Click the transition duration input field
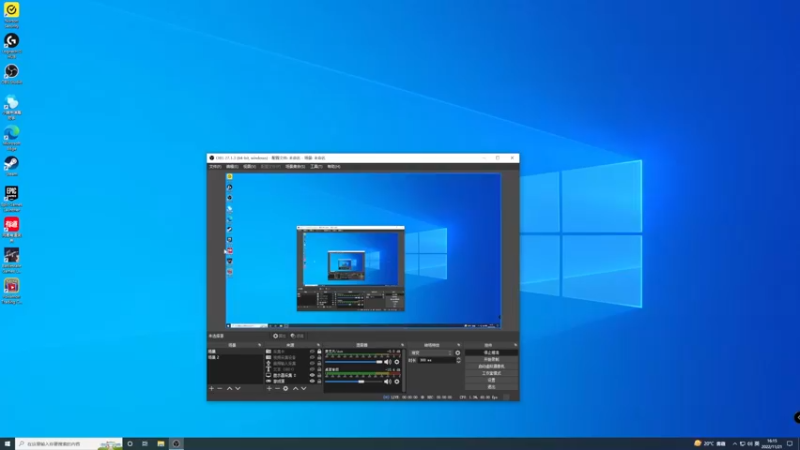Screen dimensions: 800x450 [437, 360]
